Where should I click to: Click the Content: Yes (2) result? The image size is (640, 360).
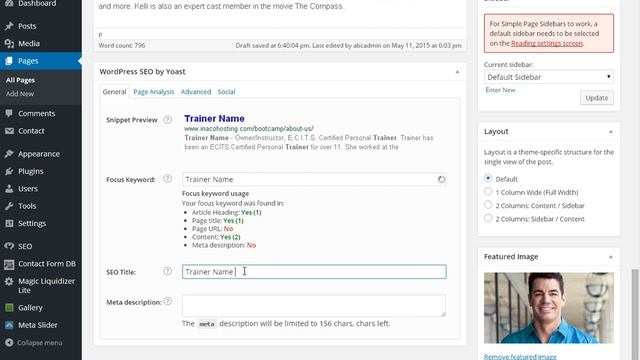[216, 237]
